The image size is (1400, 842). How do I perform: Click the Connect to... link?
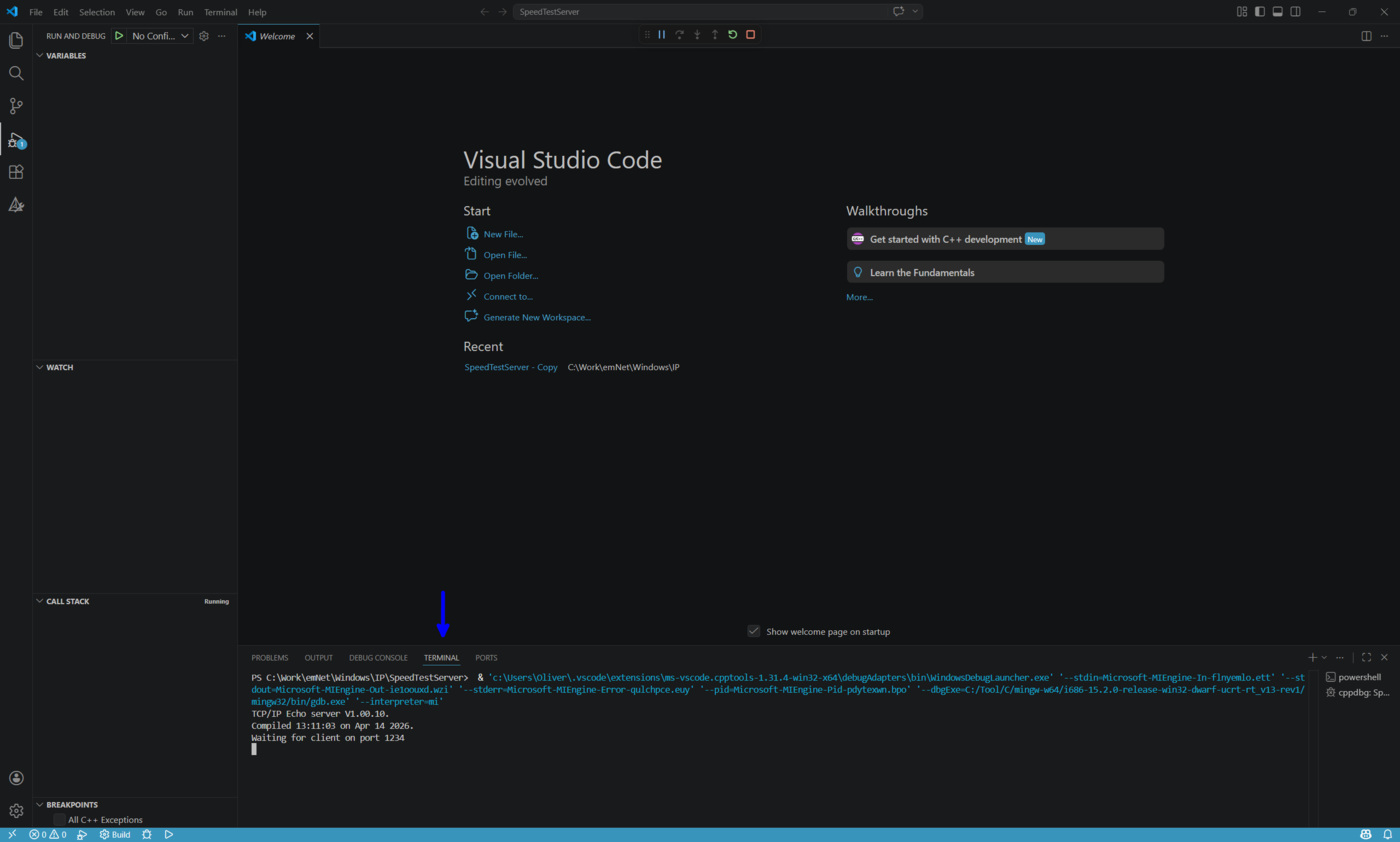pyautogui.click(x=508, y=296)
